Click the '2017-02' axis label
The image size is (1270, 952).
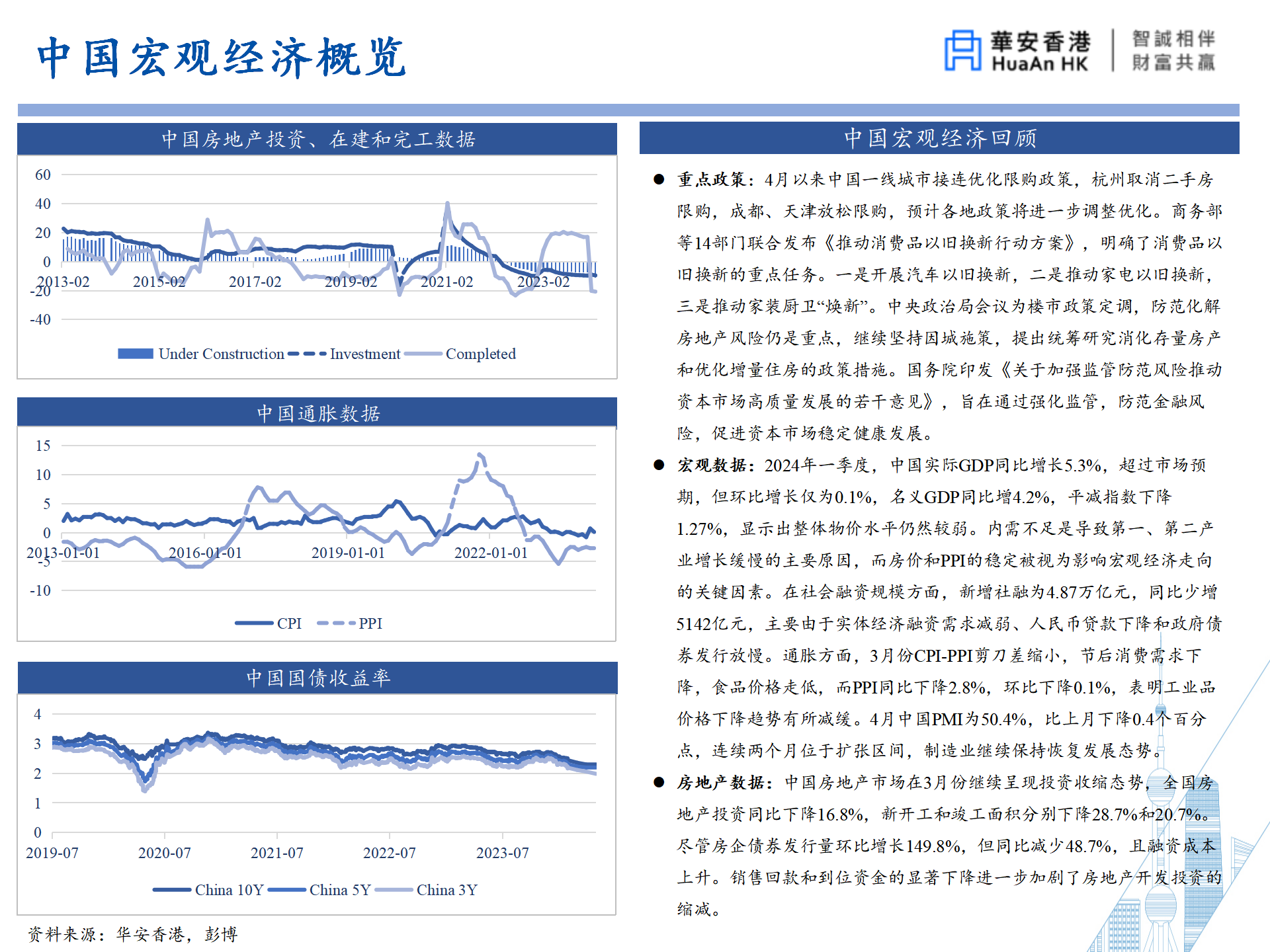(x=255, y=282)
